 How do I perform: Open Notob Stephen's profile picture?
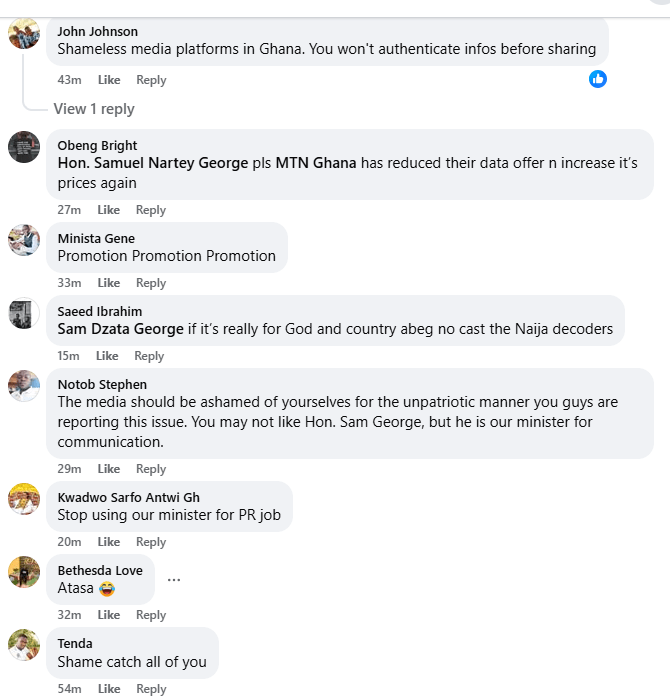click(x=24, y=386)
